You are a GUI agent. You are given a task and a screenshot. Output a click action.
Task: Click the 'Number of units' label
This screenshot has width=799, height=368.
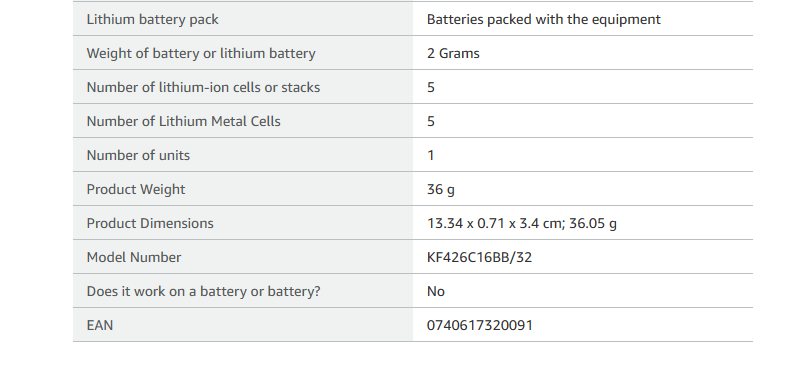pyautogui.click(x=138, y=155)
